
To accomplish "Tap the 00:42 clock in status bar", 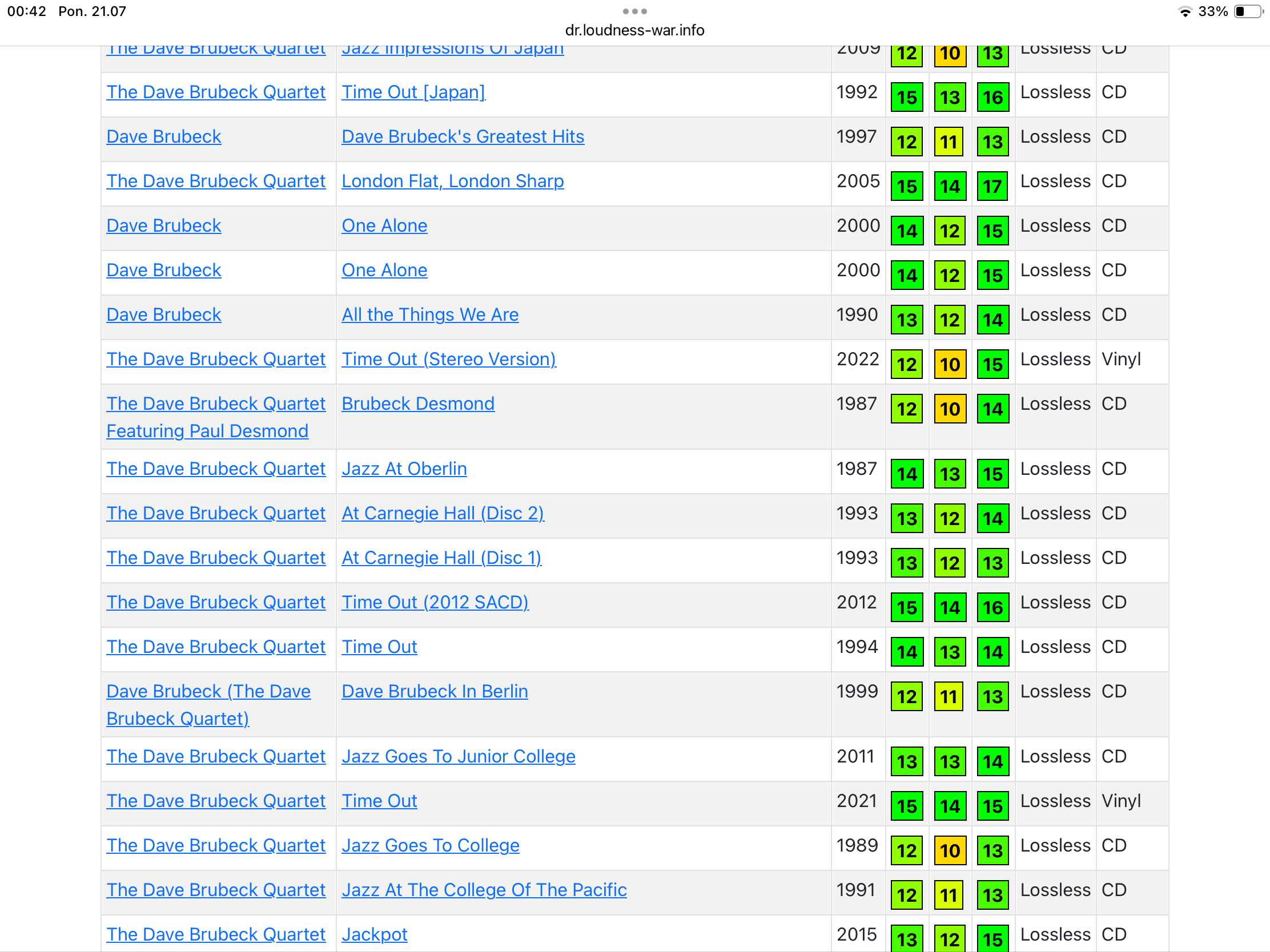I will coord(26,11).
